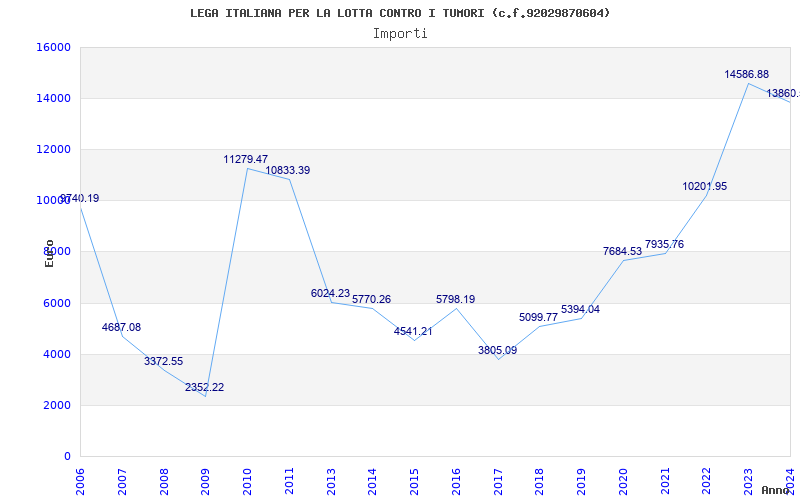Click the y-axis tick label 16000
This screenshot has height=500, width=800.
point(54,47)
